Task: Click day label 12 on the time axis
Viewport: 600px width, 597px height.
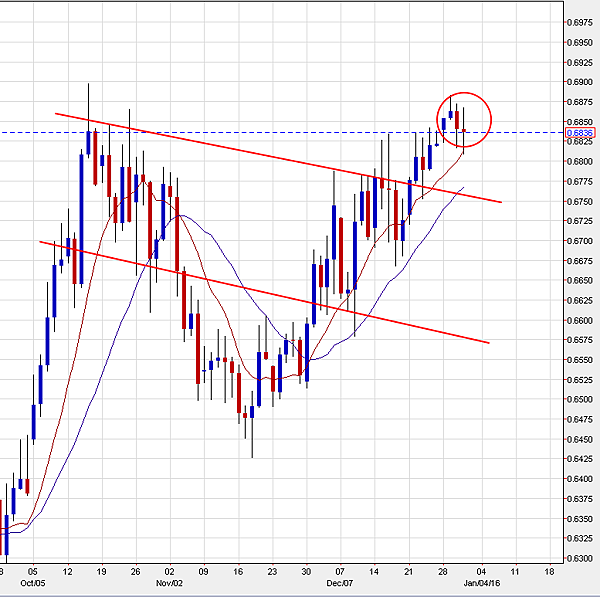Action: click(67, 572)
